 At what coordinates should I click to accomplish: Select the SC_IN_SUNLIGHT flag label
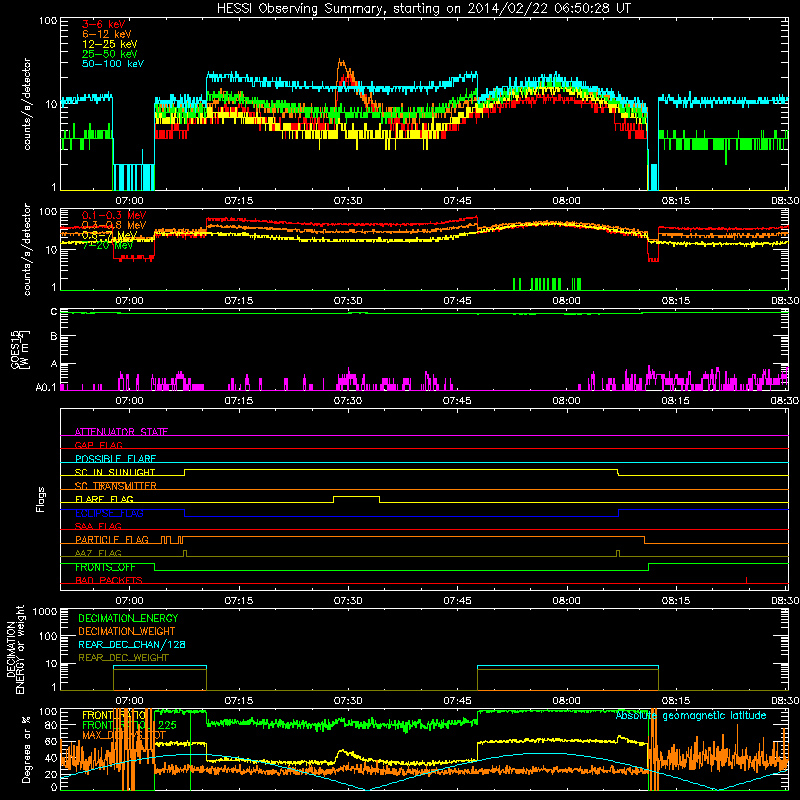point(115,472)
